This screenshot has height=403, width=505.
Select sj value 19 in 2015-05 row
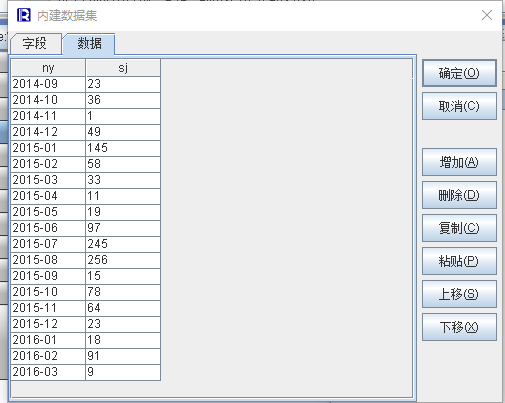[123, 212]
